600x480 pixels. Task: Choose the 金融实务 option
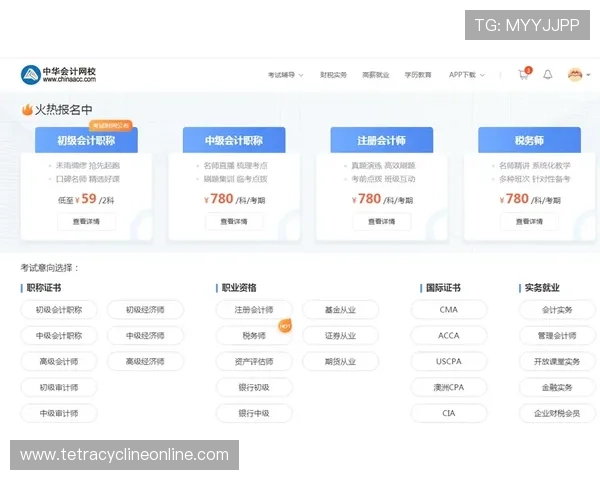coord(557,387)
